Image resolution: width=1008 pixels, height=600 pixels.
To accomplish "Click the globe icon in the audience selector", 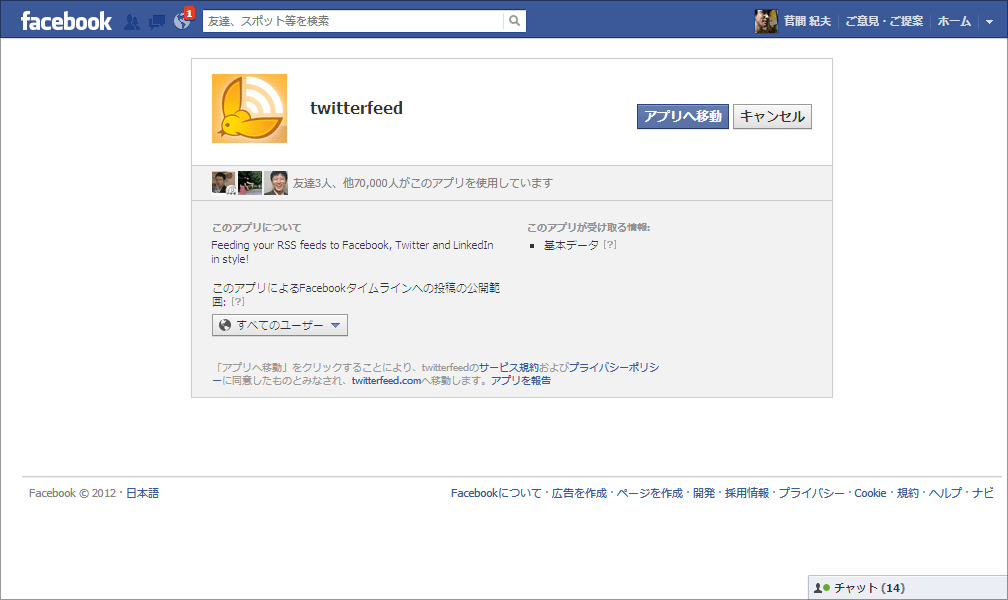I will click(x=225, y=325).
